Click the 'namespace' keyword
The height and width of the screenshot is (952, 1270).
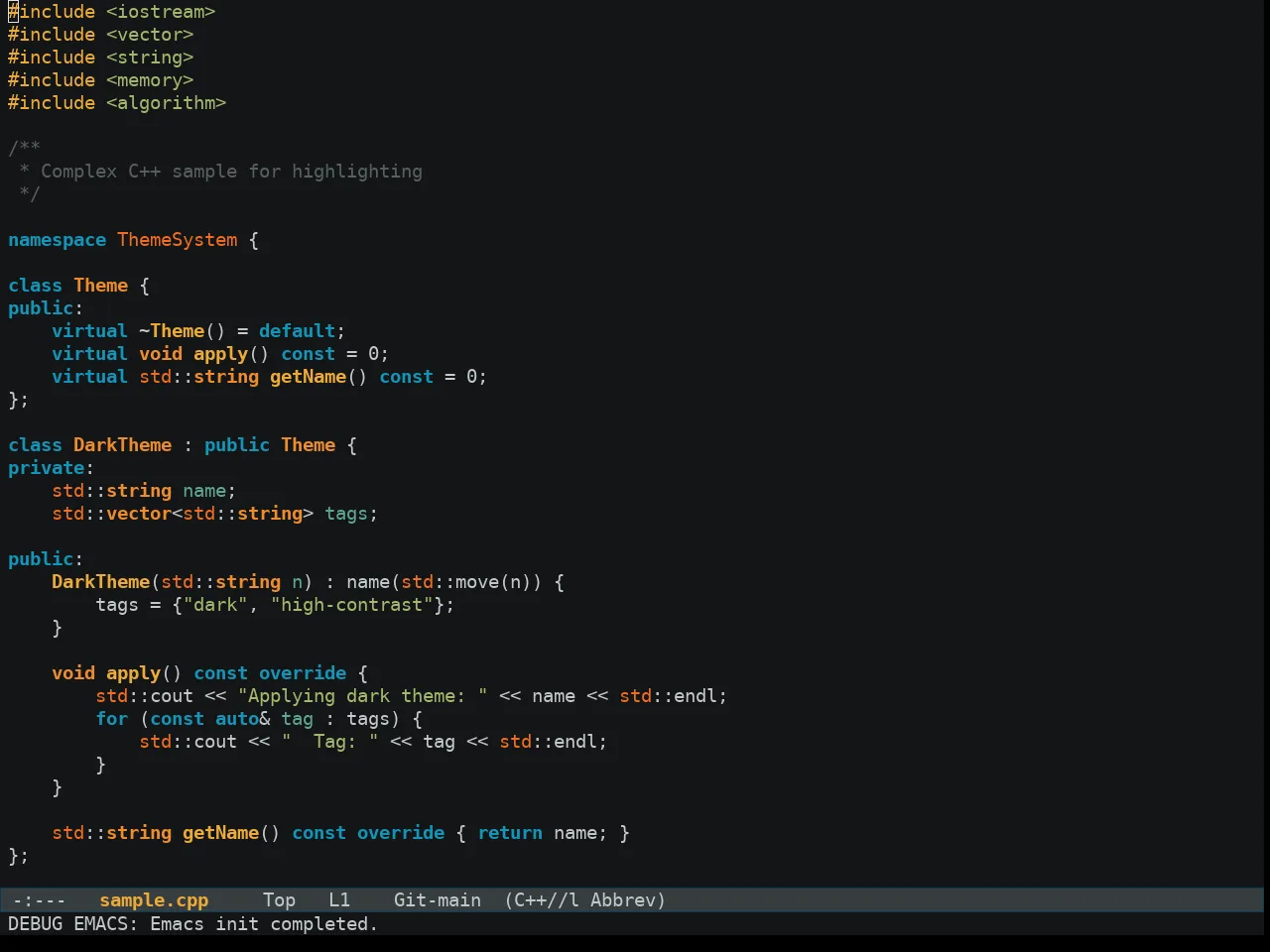[x=57, y=240]
